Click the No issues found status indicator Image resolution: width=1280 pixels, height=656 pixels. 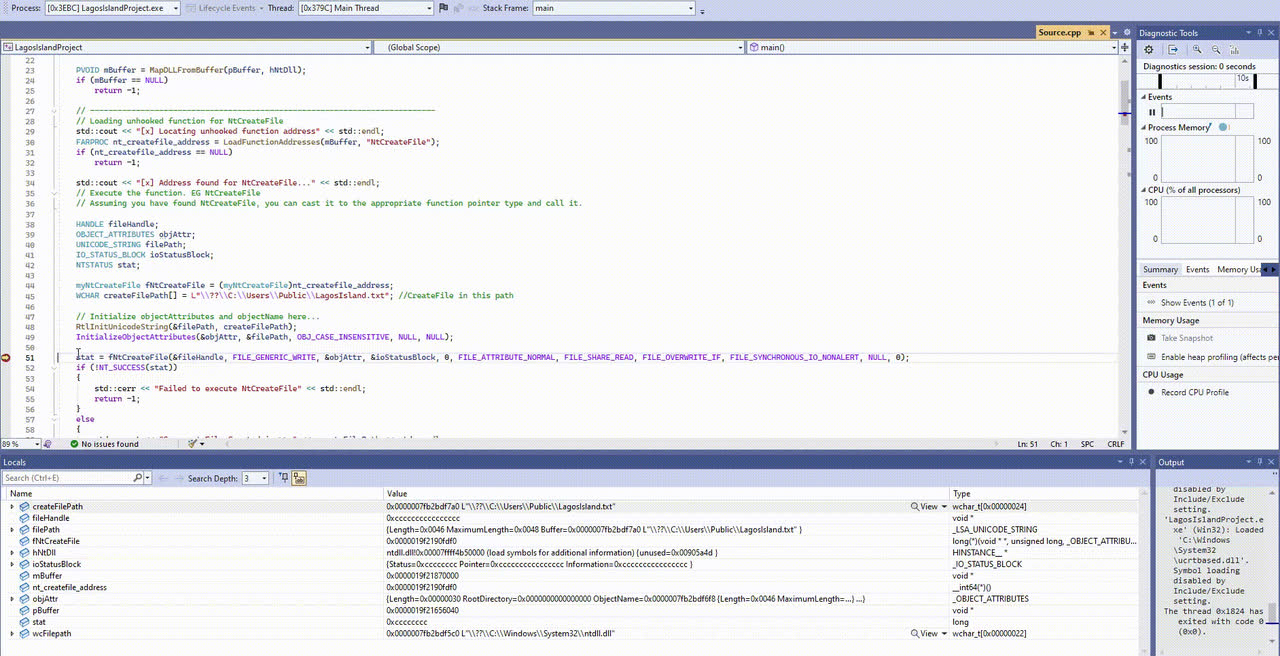pyautogui.click(x=104, y=444)
